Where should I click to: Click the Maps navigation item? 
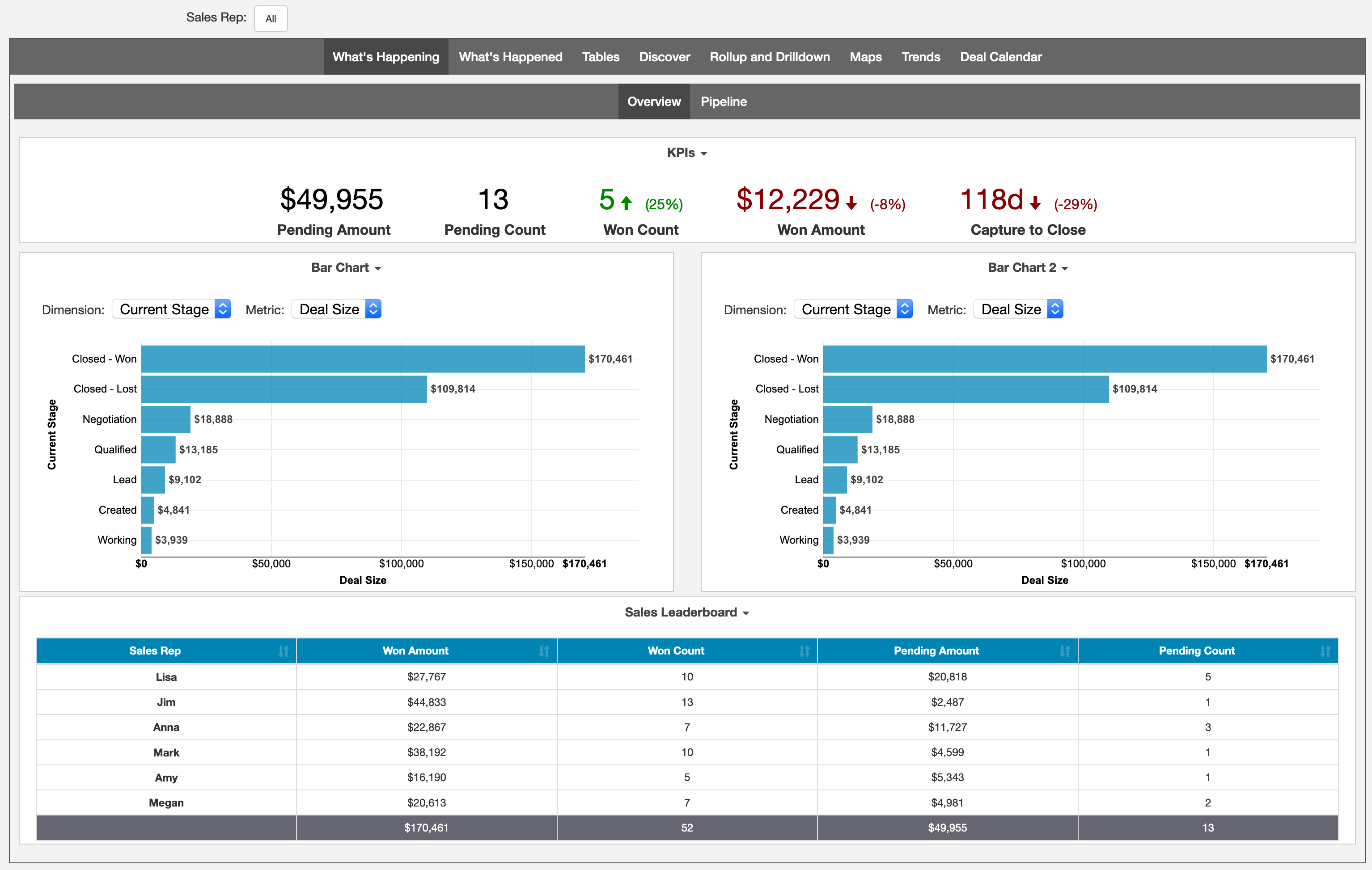click(866, 56)
